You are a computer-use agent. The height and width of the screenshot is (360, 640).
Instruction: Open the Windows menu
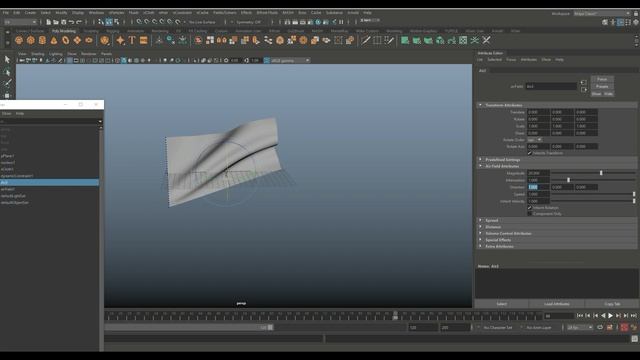(x=96, y=13)
